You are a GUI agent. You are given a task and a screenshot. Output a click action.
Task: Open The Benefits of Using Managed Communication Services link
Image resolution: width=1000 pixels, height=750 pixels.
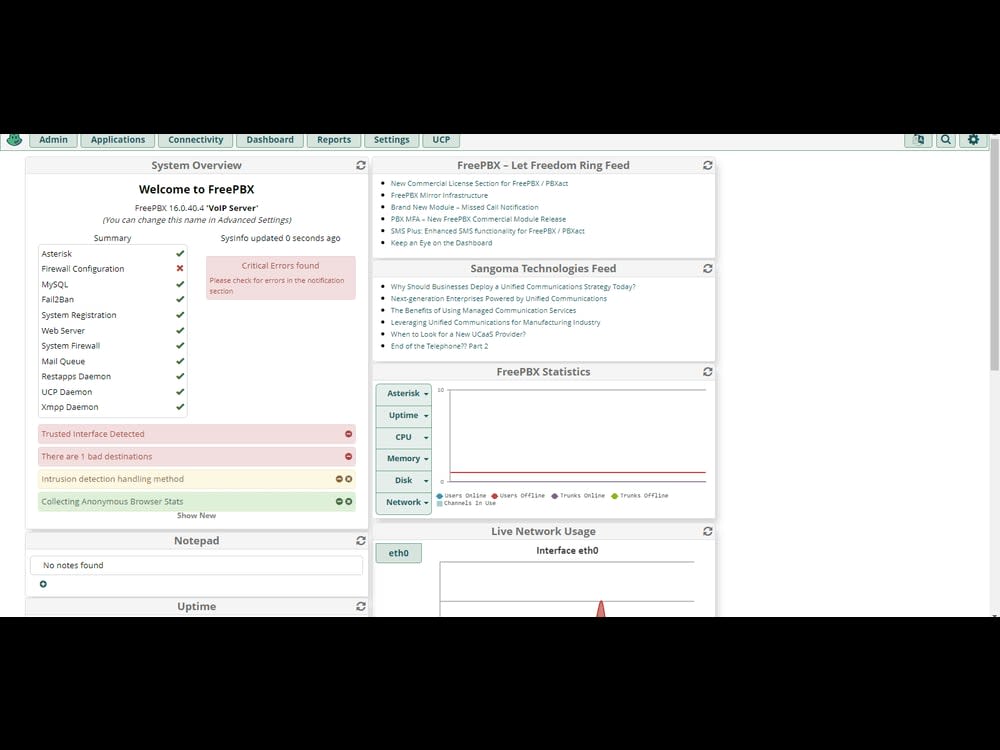click(483, 311)
